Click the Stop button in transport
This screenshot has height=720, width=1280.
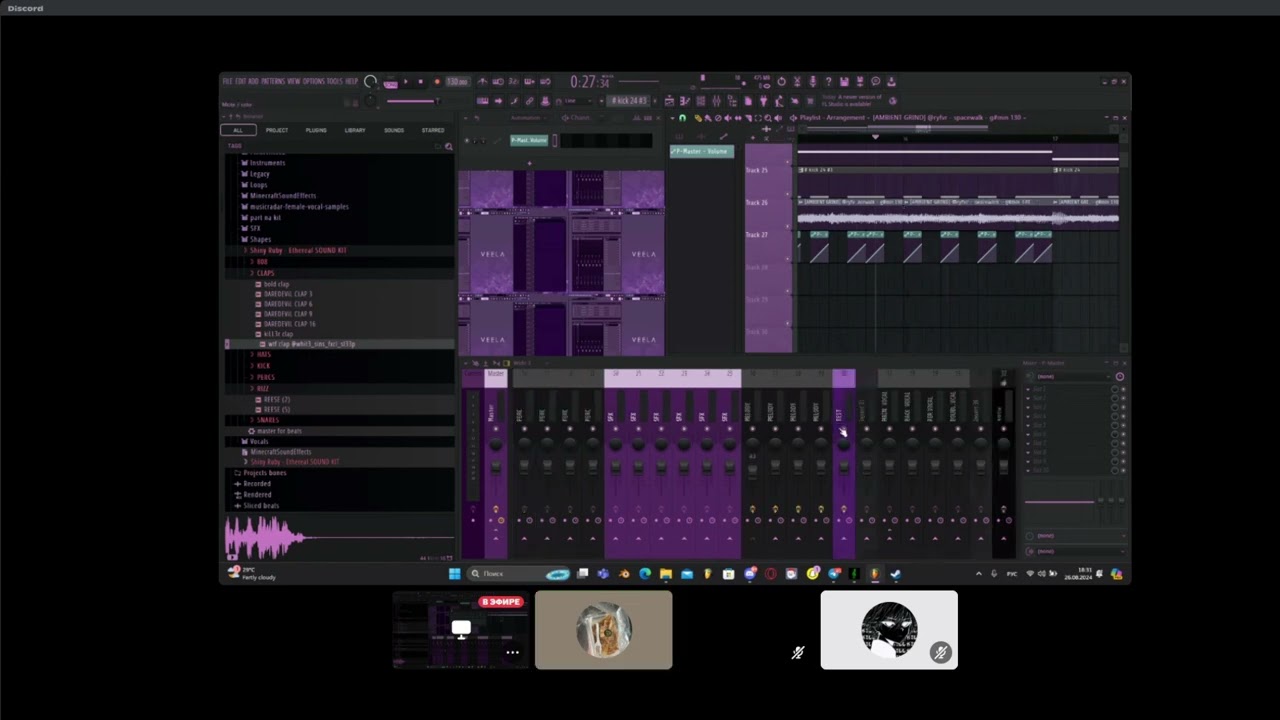[420, 82]
